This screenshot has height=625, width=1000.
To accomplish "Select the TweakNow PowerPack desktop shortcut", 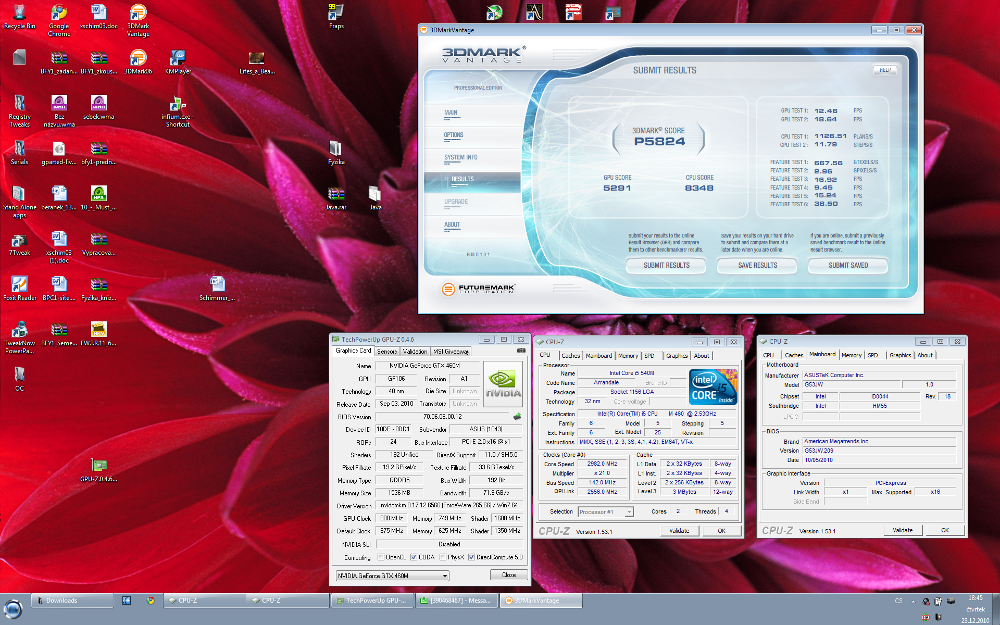I will click(19, 337).
